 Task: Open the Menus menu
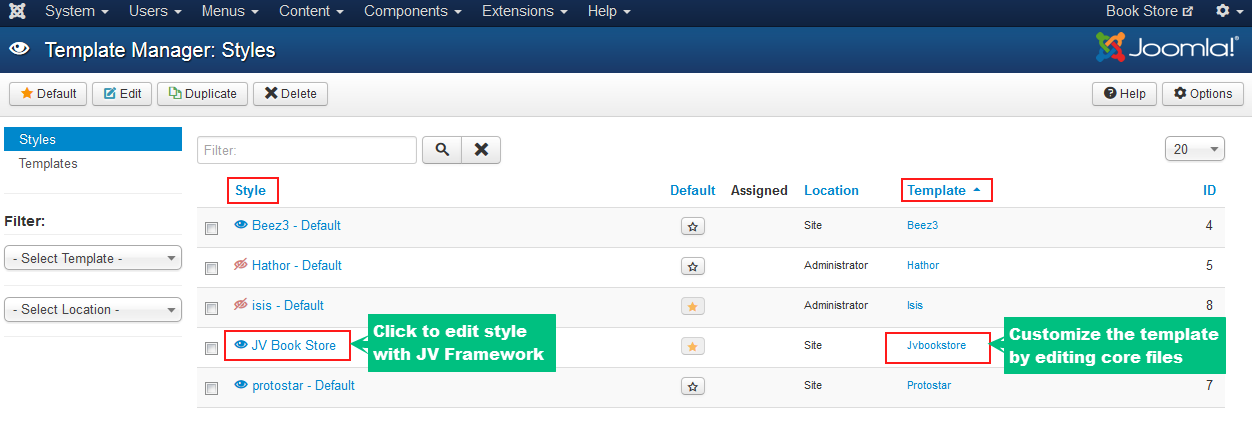point(230,11)
